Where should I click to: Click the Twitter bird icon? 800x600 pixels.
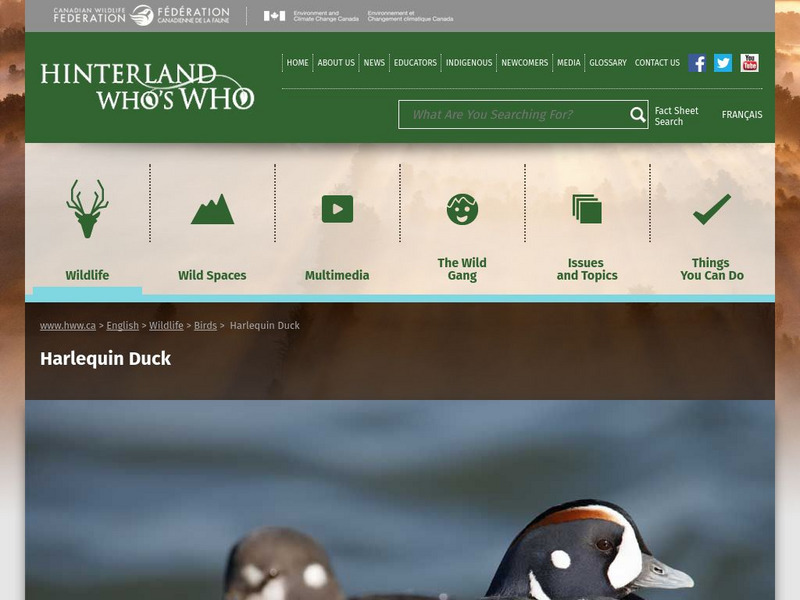pyautogui.click(x=722, y=62)
